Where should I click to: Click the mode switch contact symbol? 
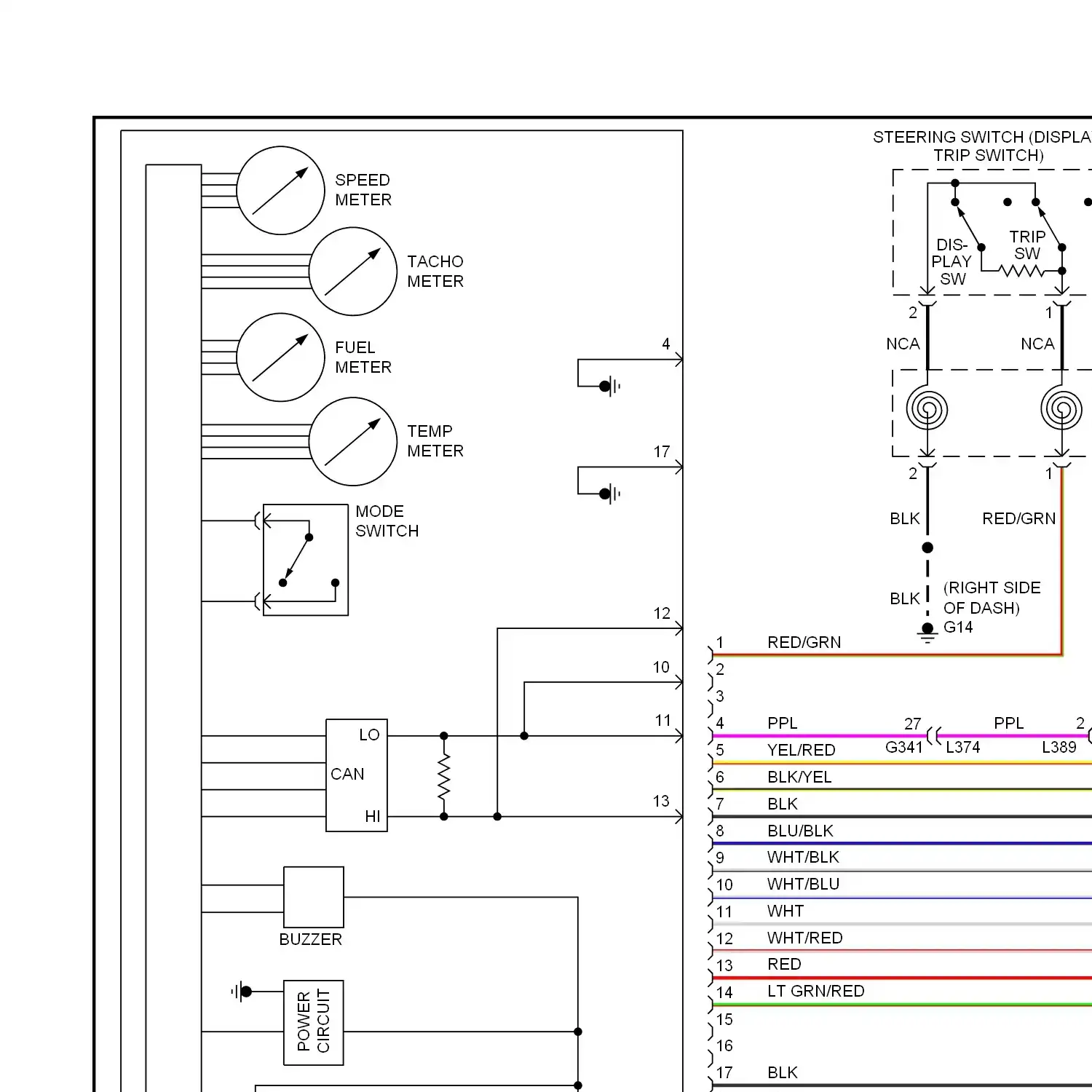pyautogui.click(x=306, y=560)
